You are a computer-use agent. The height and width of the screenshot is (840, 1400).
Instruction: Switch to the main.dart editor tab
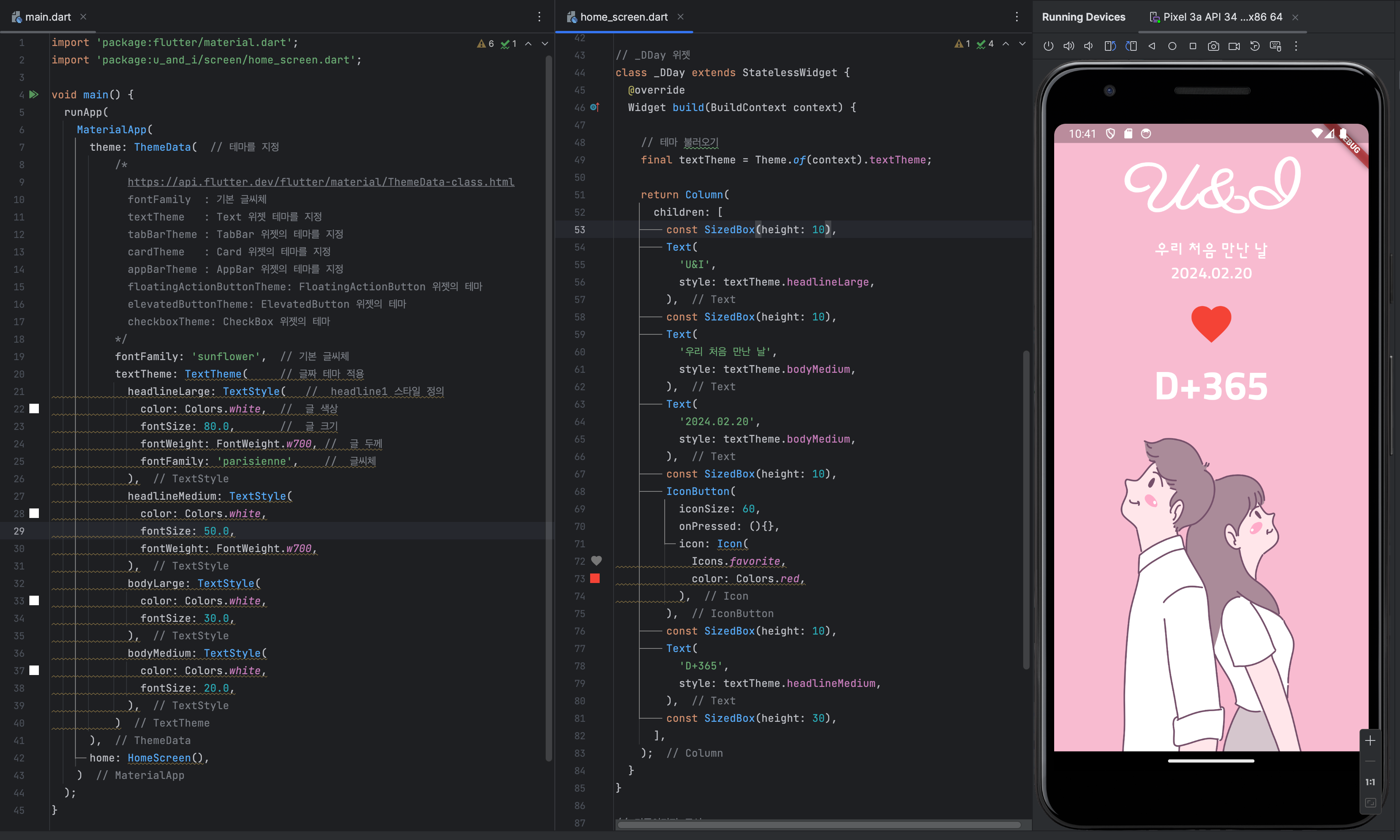click(48, 17)
